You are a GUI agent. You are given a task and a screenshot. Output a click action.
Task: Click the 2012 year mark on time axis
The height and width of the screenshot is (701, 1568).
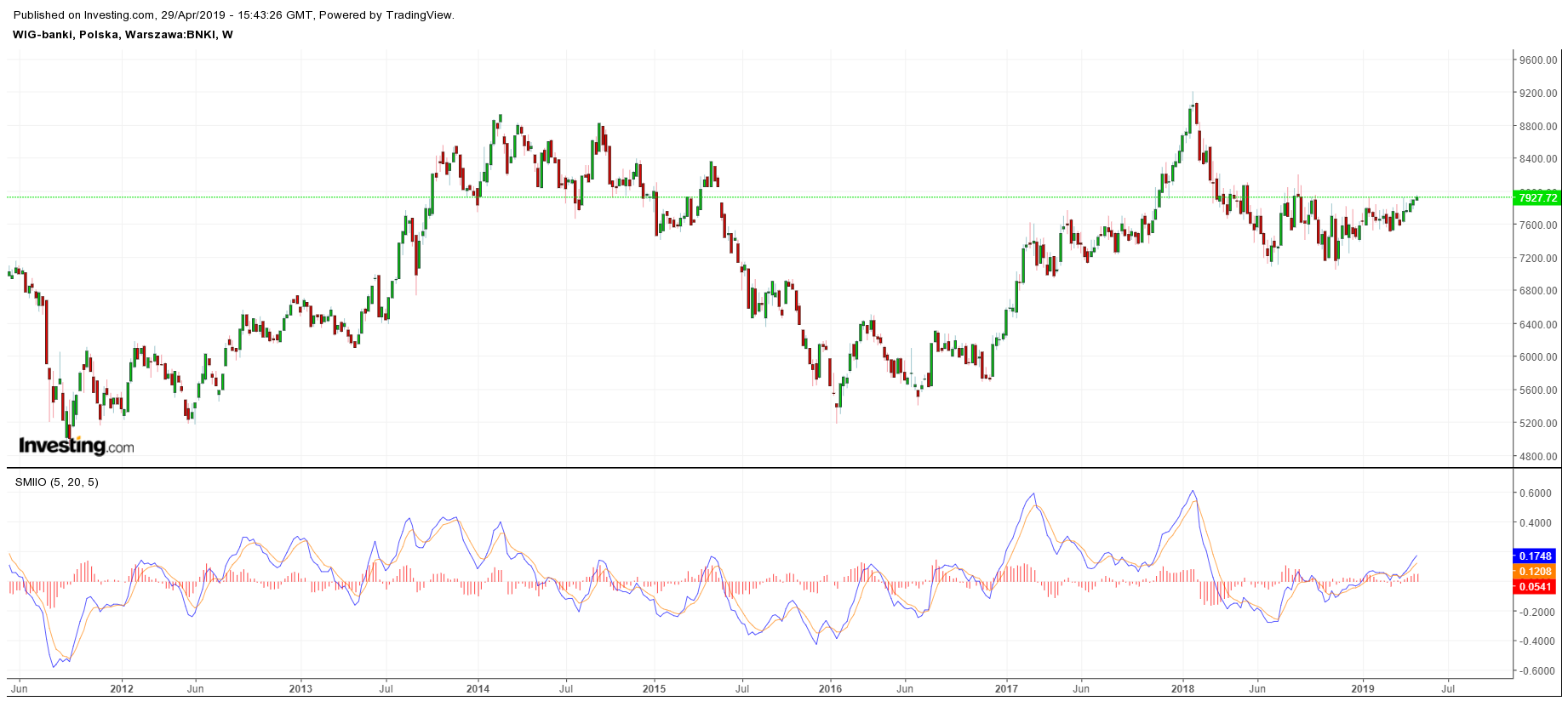(x=122, y=689)
